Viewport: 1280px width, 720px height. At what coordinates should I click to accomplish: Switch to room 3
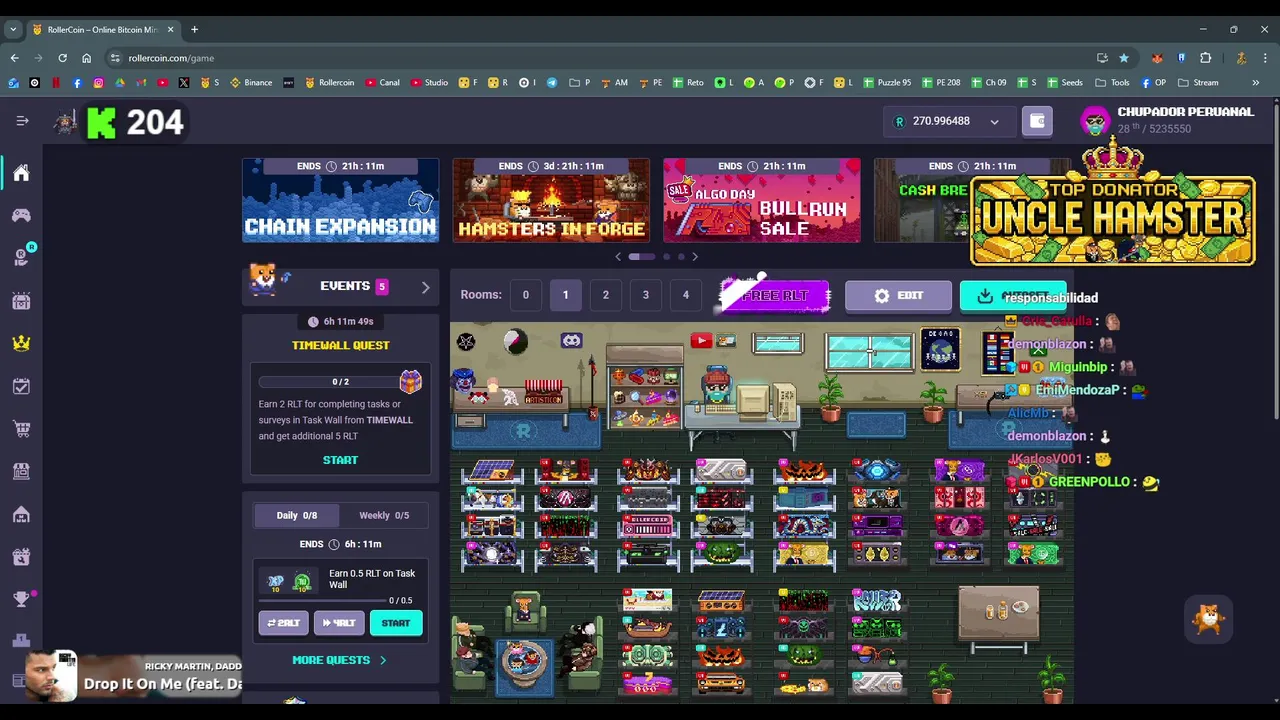tap(645, 295)
